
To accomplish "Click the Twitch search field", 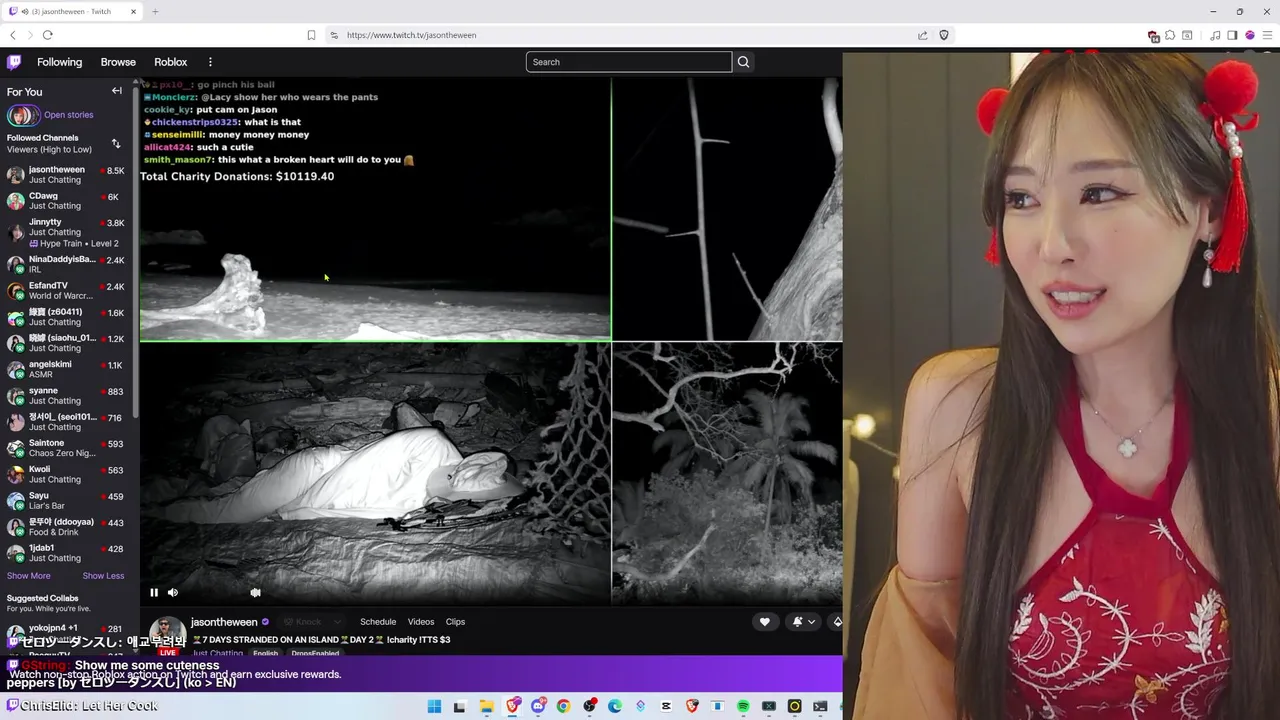I will pos(629,62).
